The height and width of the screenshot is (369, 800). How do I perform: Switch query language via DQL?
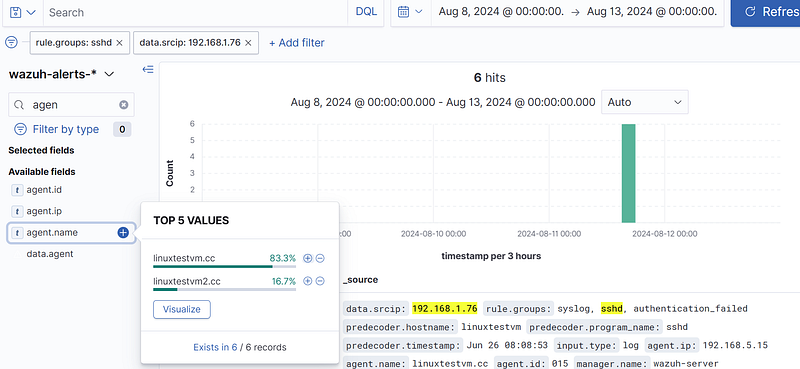click(366, 12)
